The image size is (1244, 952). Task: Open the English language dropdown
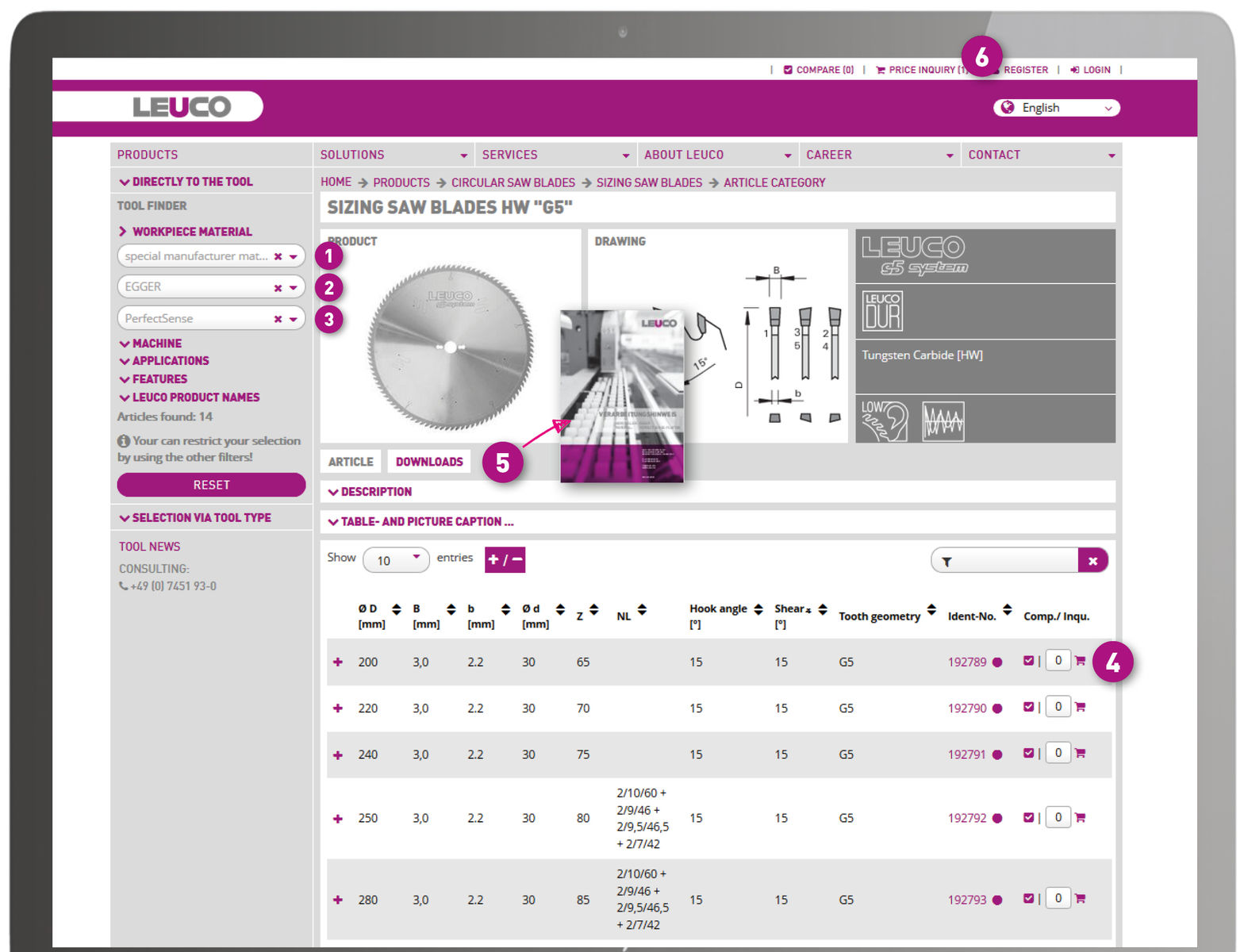1056,108
